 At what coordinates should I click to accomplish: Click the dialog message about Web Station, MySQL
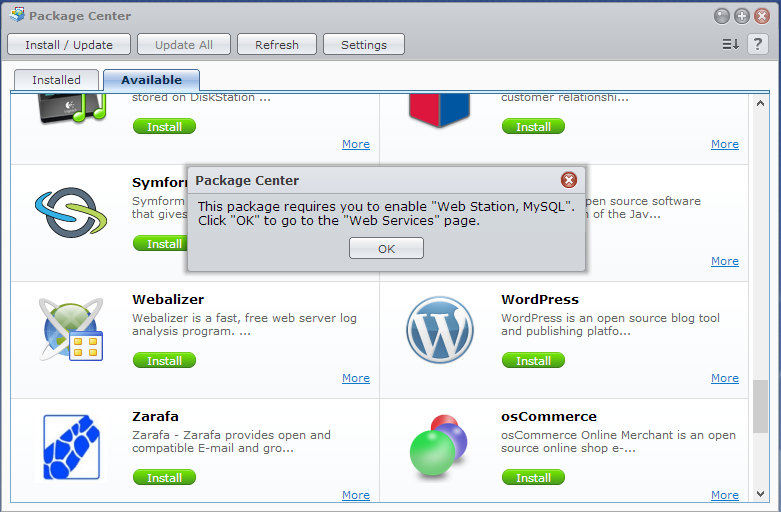(x=386, y=213)
